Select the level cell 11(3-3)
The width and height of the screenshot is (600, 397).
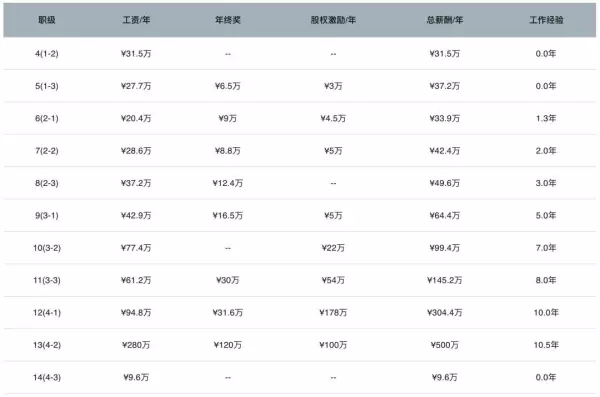pos(47,280)
